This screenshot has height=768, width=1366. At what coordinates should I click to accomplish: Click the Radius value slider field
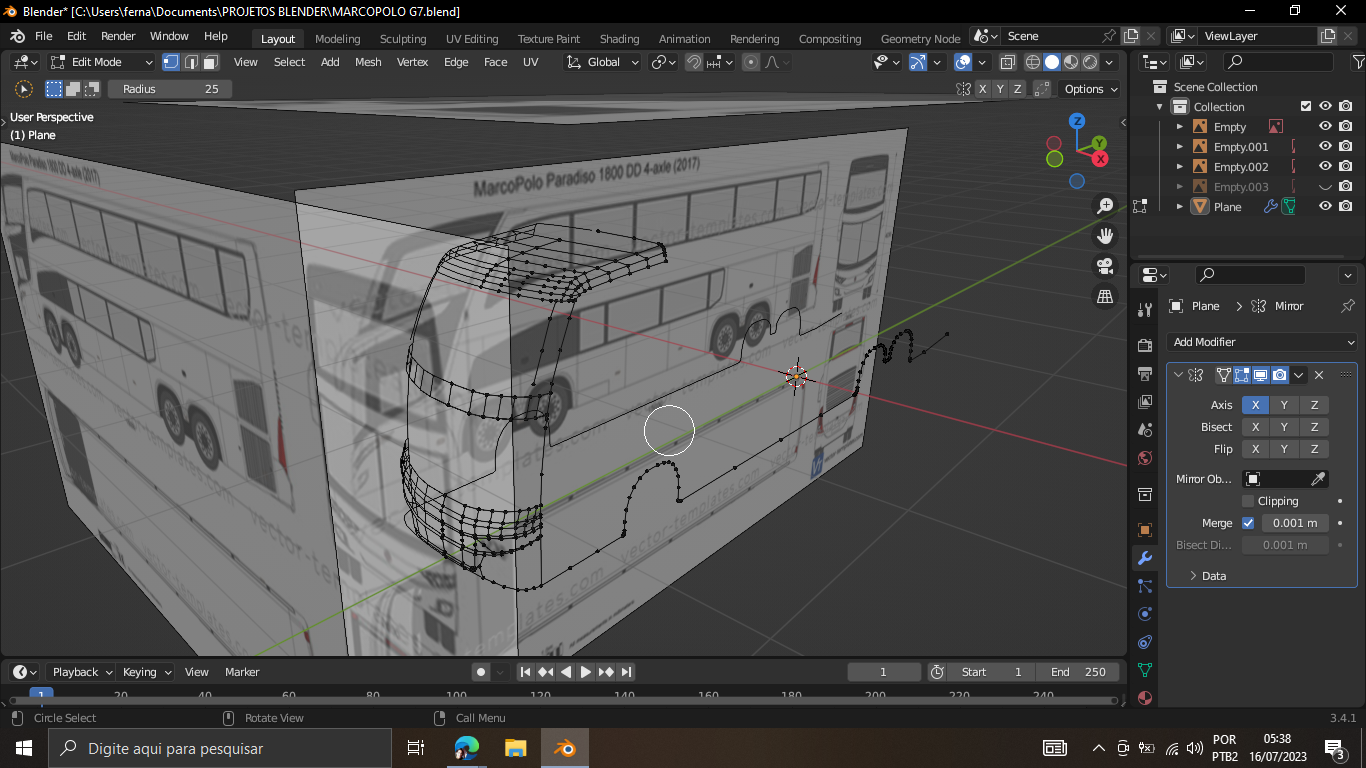click(170, 89)
